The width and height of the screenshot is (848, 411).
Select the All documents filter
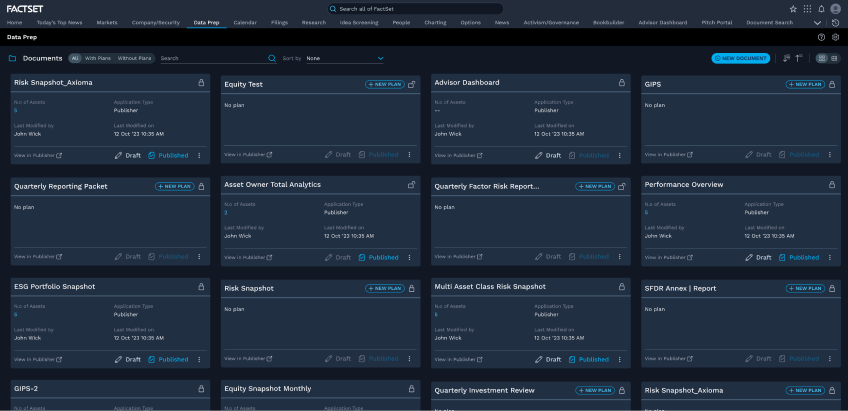click(75, 58)
